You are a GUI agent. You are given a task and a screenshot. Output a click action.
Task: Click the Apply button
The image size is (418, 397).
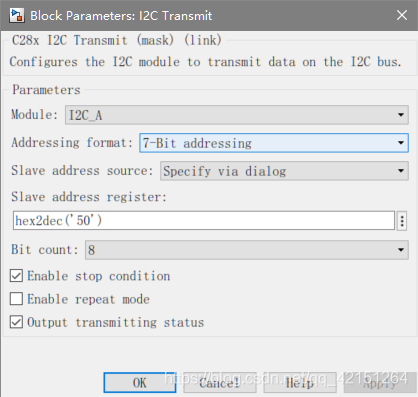pos(380,383)
